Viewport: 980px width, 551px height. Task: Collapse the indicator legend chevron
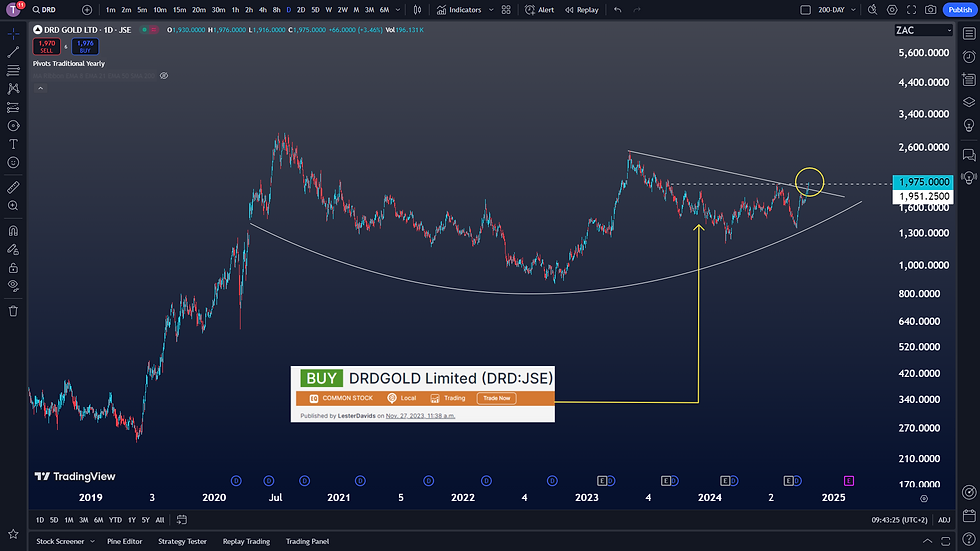tap(40, 88)
